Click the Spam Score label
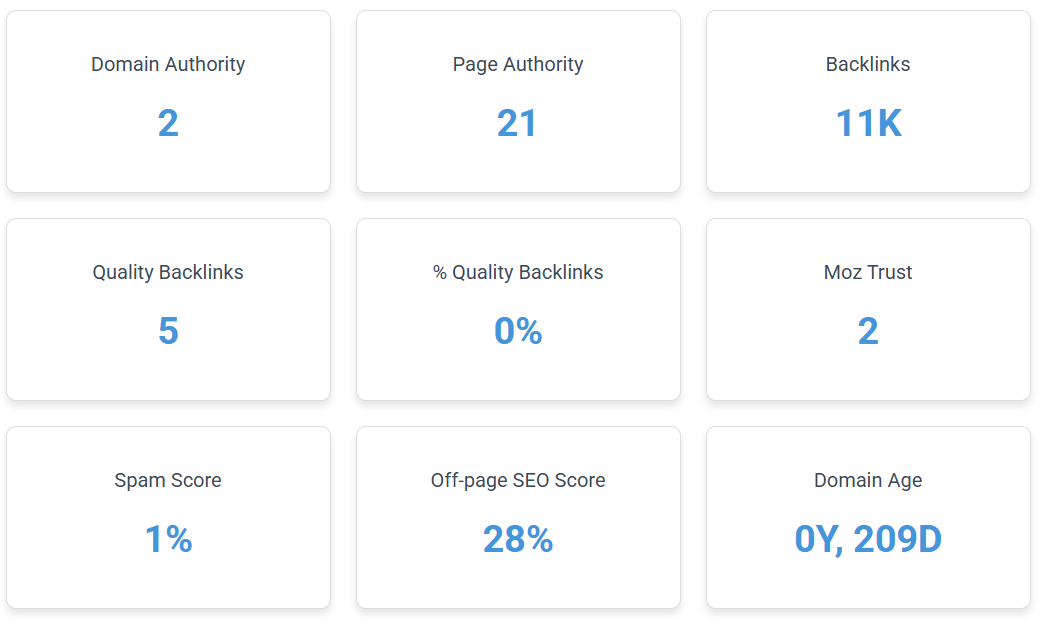 click(x=168, y=480)
